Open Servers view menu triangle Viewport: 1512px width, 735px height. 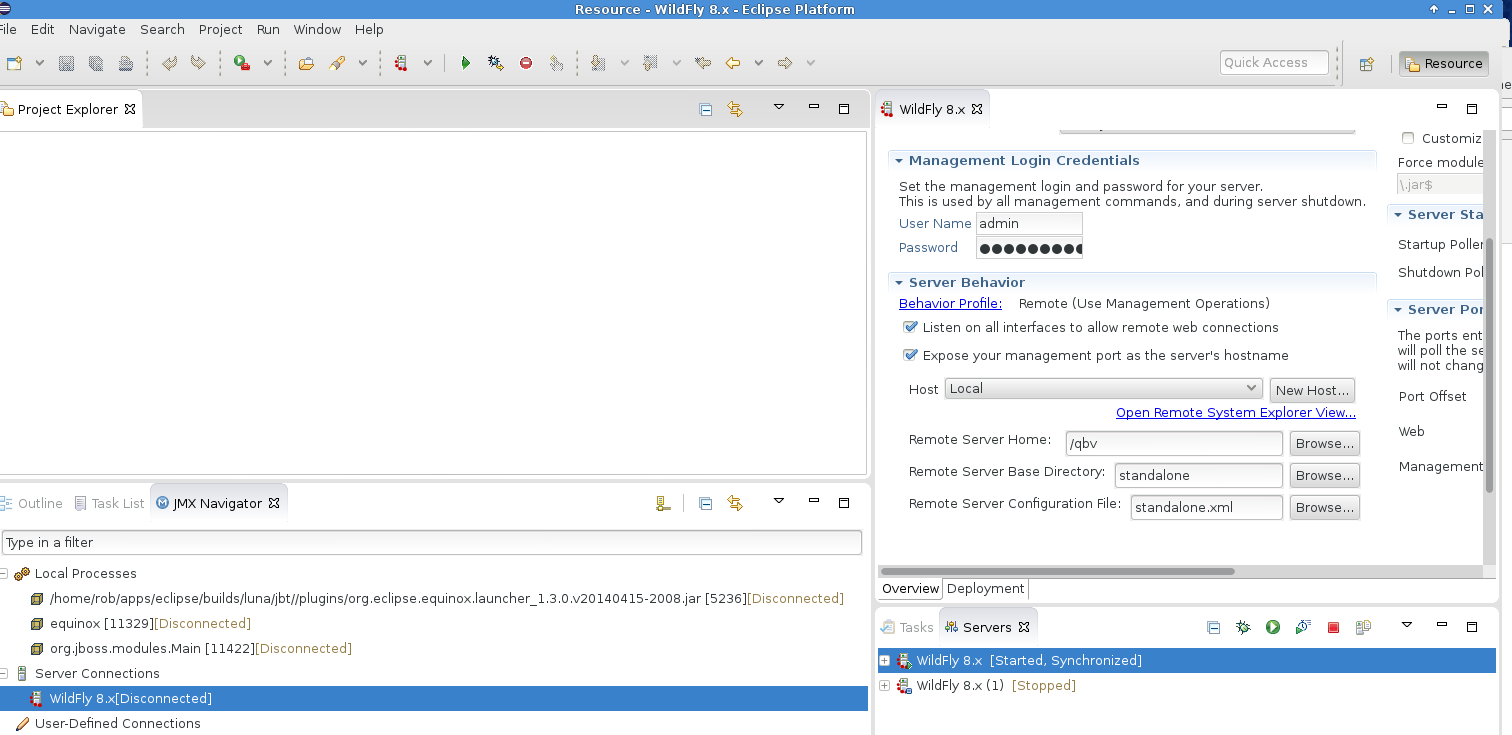click(x=1407, y=626)
